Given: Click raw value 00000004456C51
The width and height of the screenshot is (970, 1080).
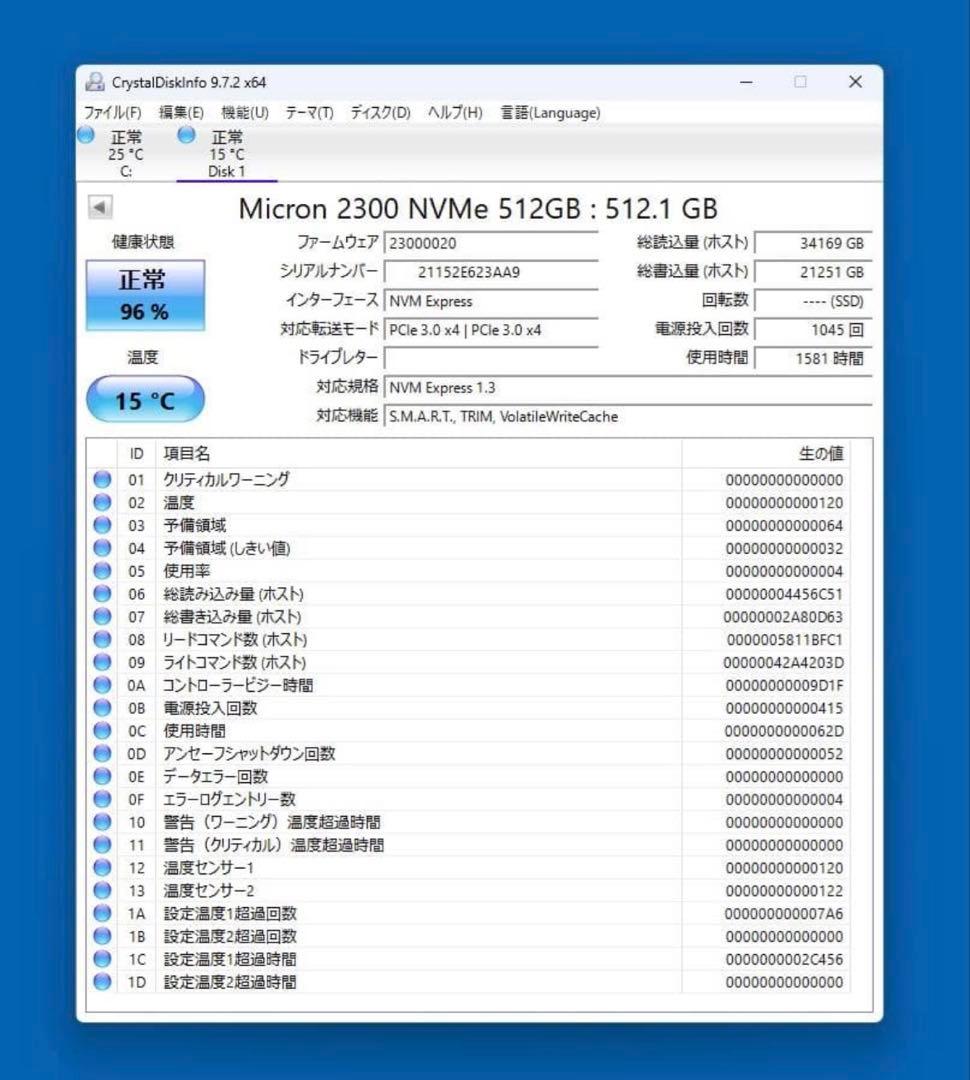Looking at the screenshot, I should [784, 594].
